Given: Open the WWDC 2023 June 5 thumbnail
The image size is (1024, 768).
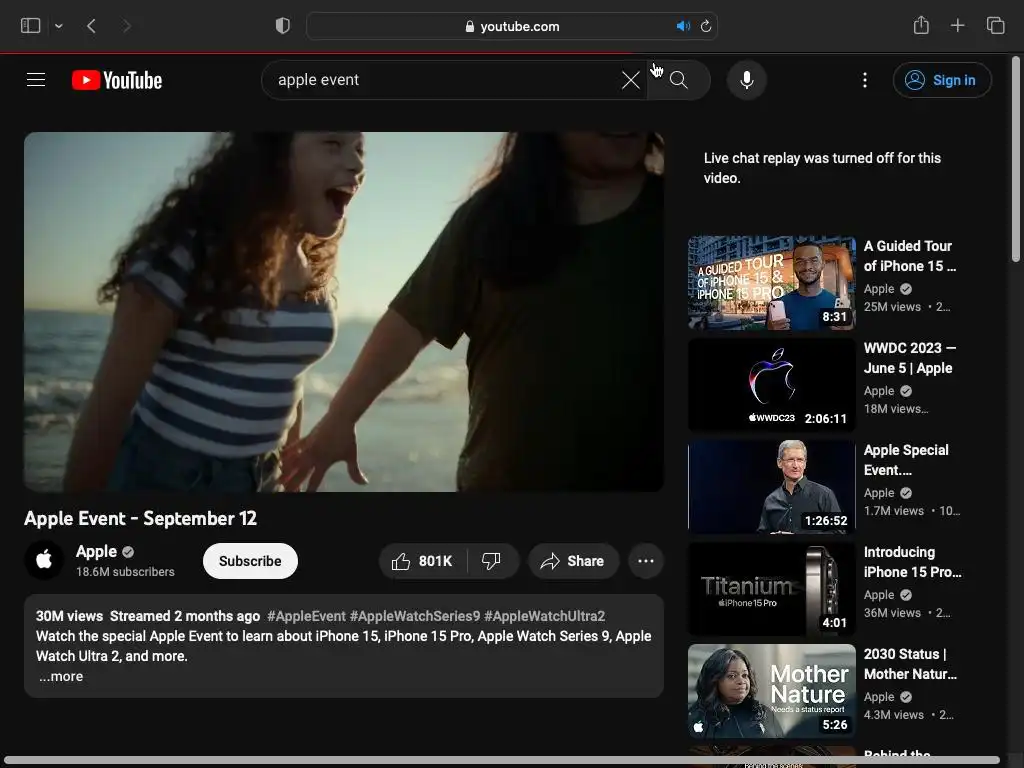Looking at the screenshot, I should pyautogui.click(x=772, y=385).
